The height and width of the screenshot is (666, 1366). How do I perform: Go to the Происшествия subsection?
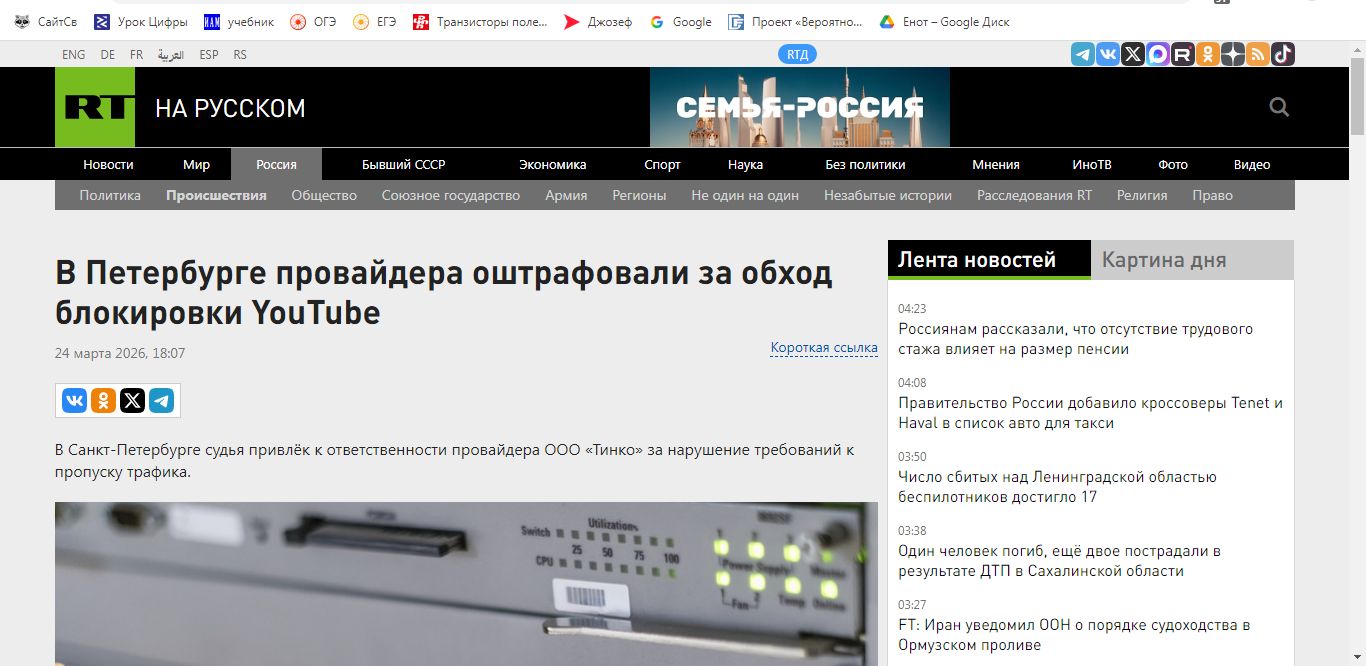216,195
